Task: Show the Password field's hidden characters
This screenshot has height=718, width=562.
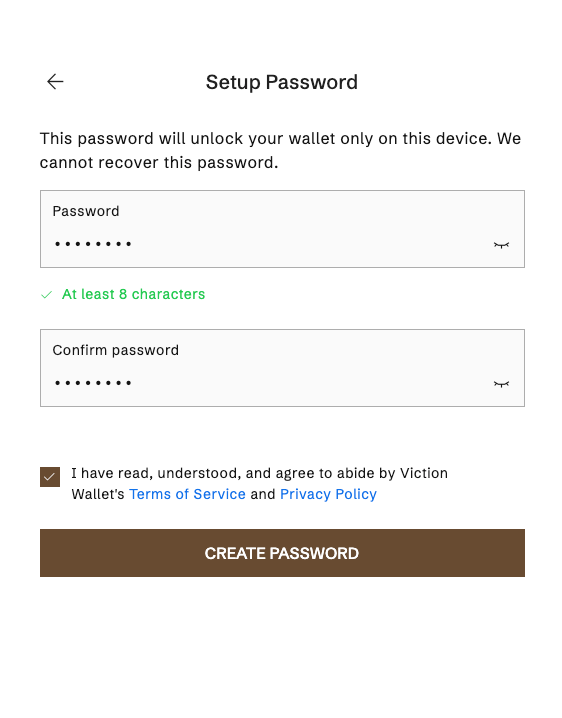Action: [x=501, y=245]
